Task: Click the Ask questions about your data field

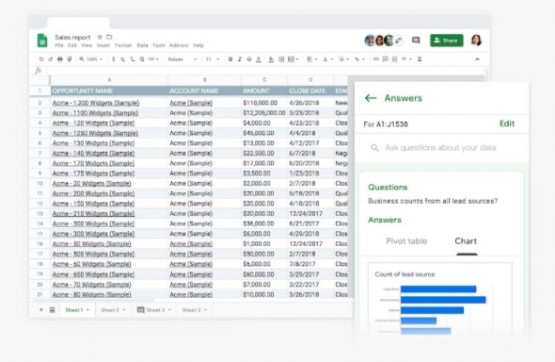Action: (441, 148)
